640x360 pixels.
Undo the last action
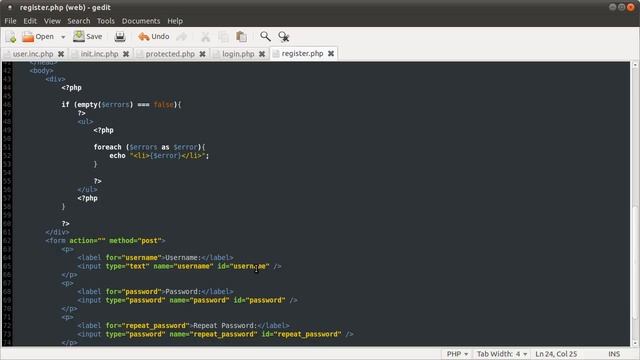point(153,37)
